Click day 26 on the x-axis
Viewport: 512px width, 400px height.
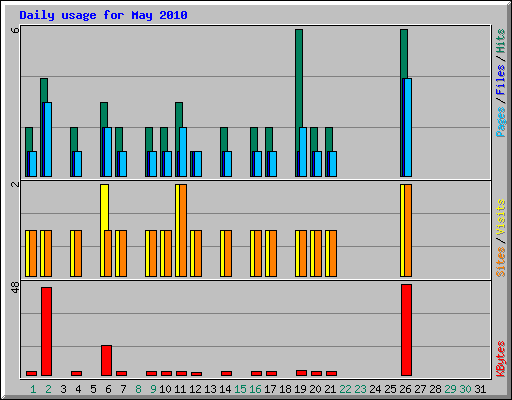pyautogui.click(x=405, y=389)
